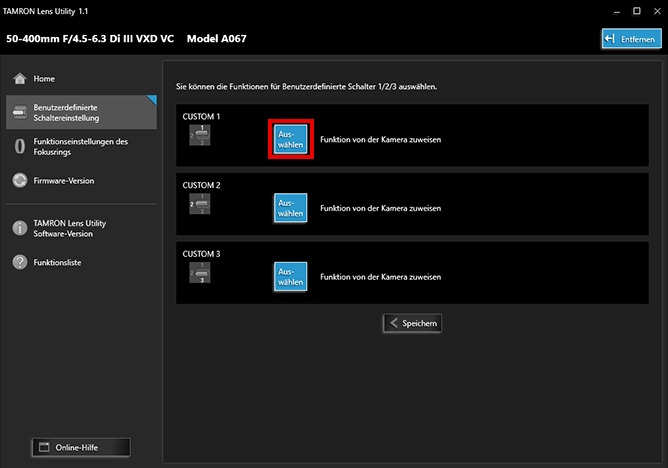The image size is (668, 468).
Task: Open Online-Hilfe
Action: (81, 448)
